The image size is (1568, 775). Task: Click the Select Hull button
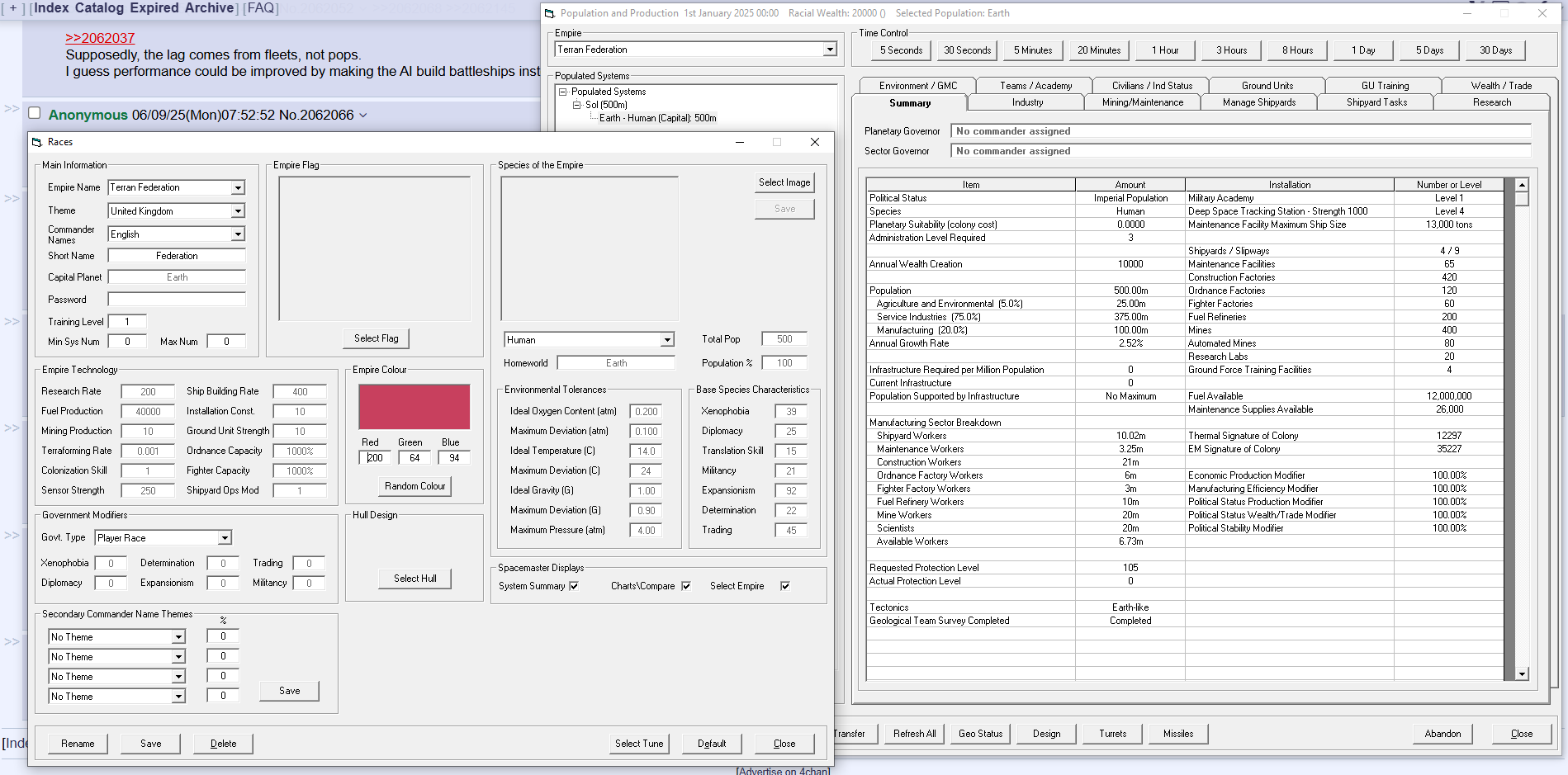tap(415, 579)
